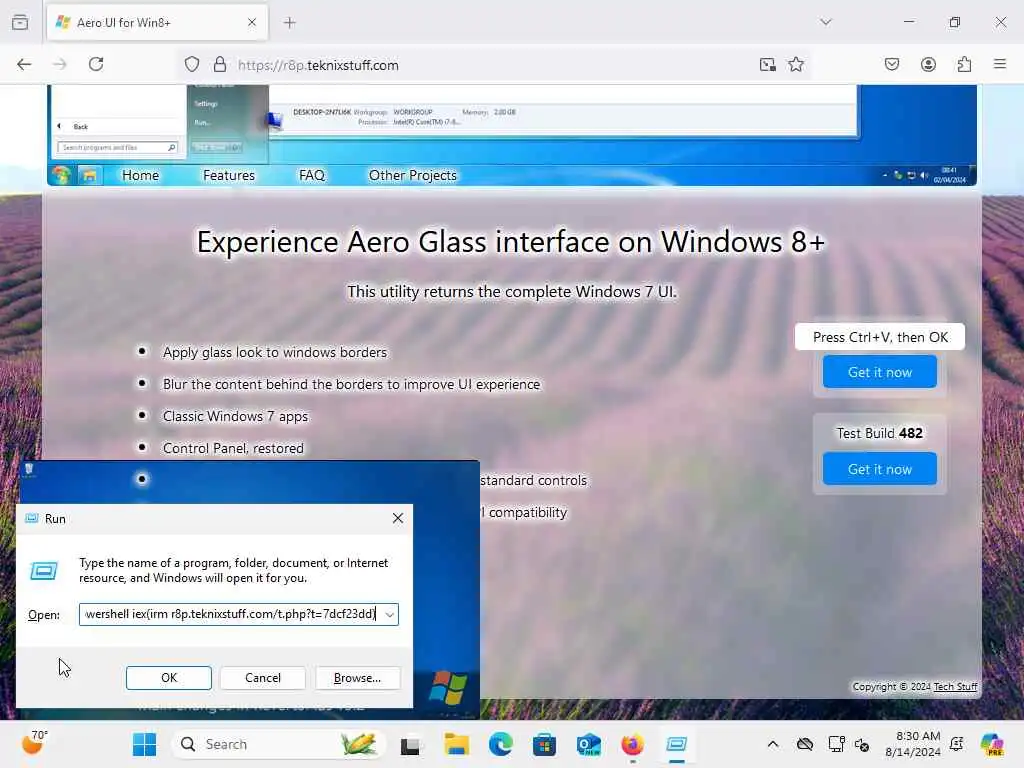Open Outlook from taskbar
Image resolution: width=1024 pixels, height=768 pixels.
click(588, 744)
